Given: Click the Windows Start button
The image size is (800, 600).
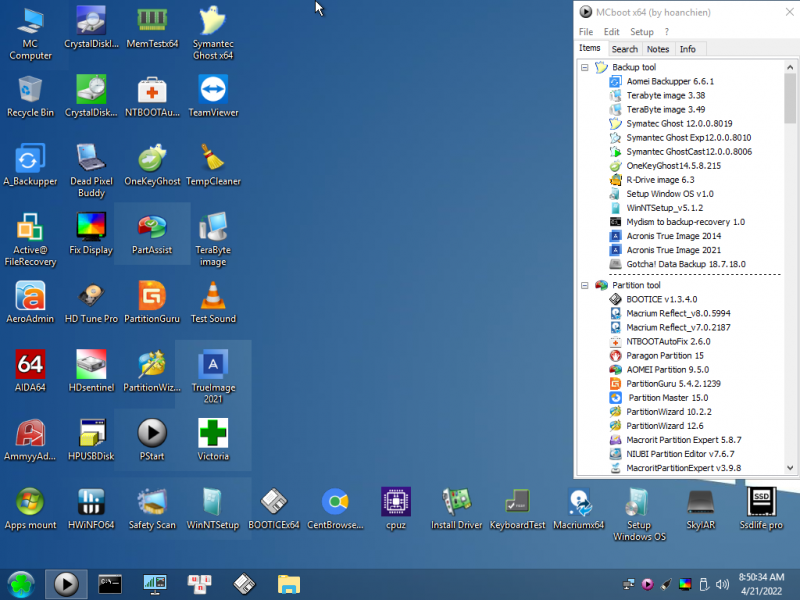Looking at the screenshot, I should [x=20, y=583].
